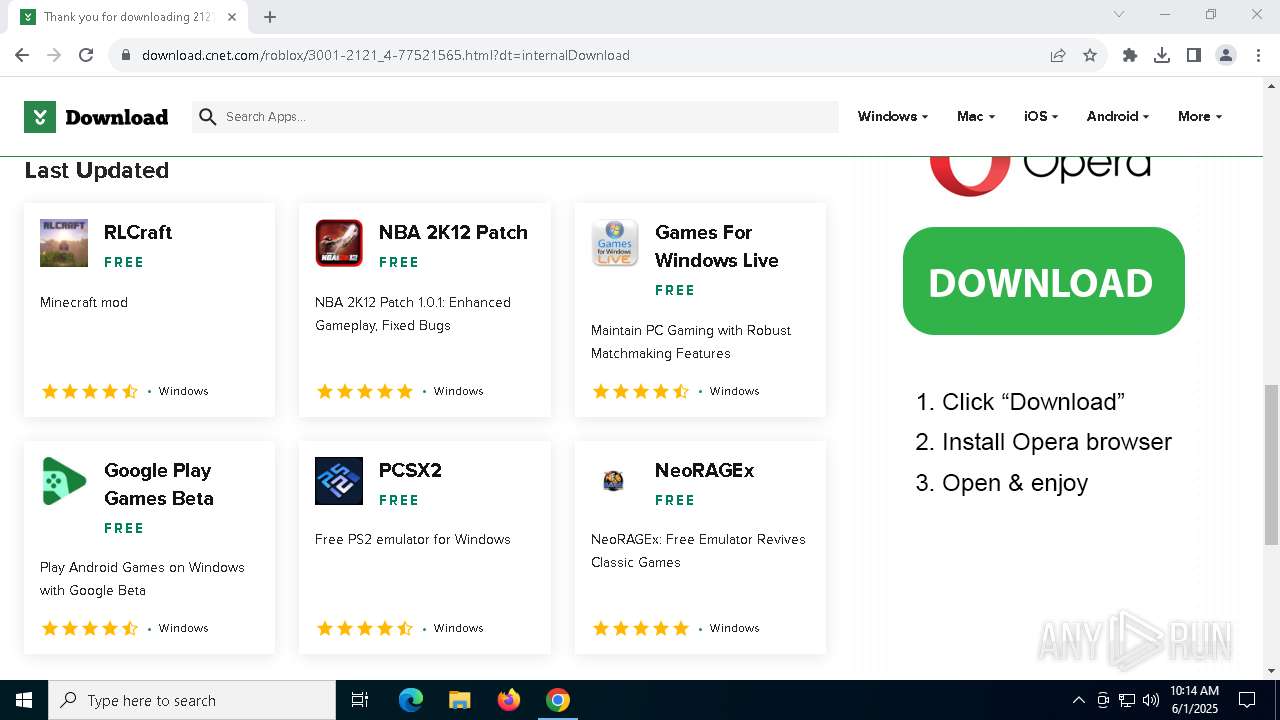Open Google Play Games Beta title link
The image size is (1280, 720).
(x=159, y=484)
